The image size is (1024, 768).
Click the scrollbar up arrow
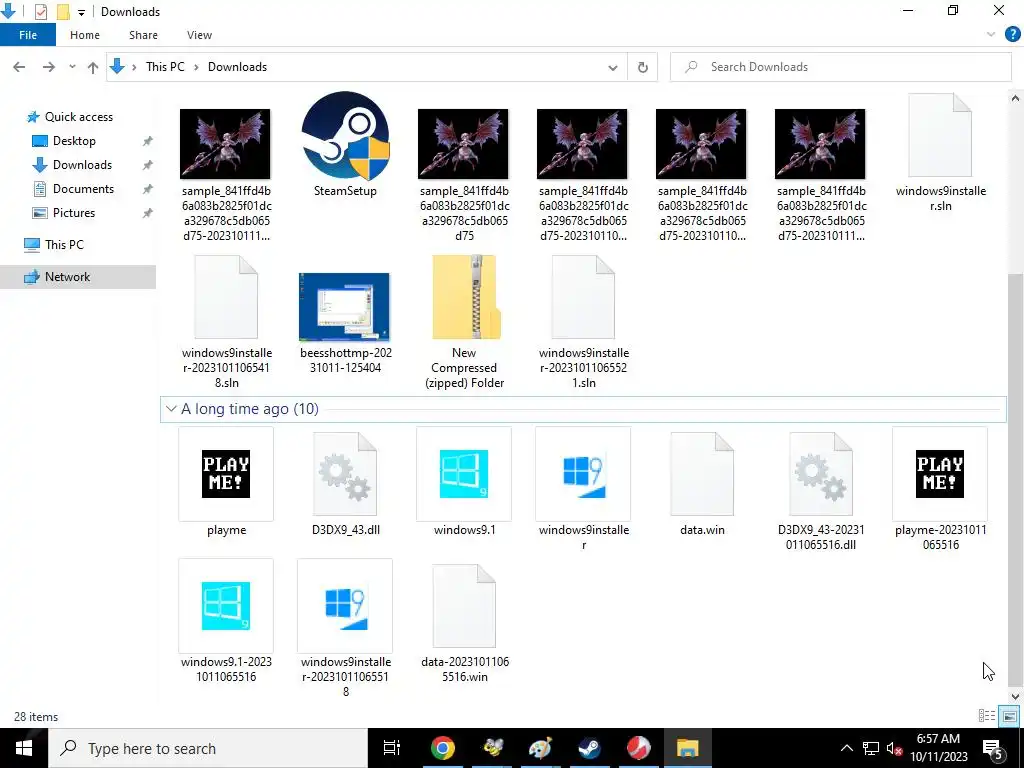pyautogui.click(x=1015, y=98)
